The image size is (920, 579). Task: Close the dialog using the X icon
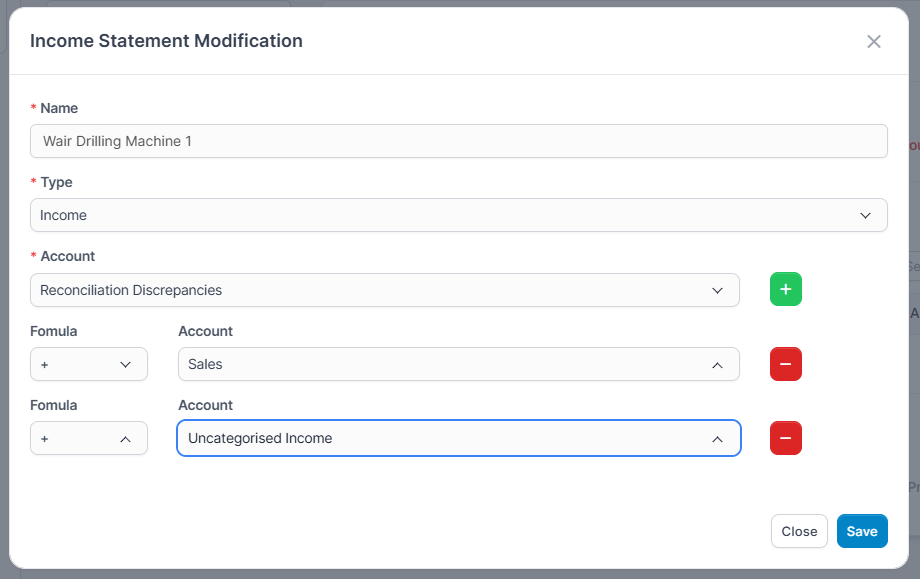click(x=874, y=41)
